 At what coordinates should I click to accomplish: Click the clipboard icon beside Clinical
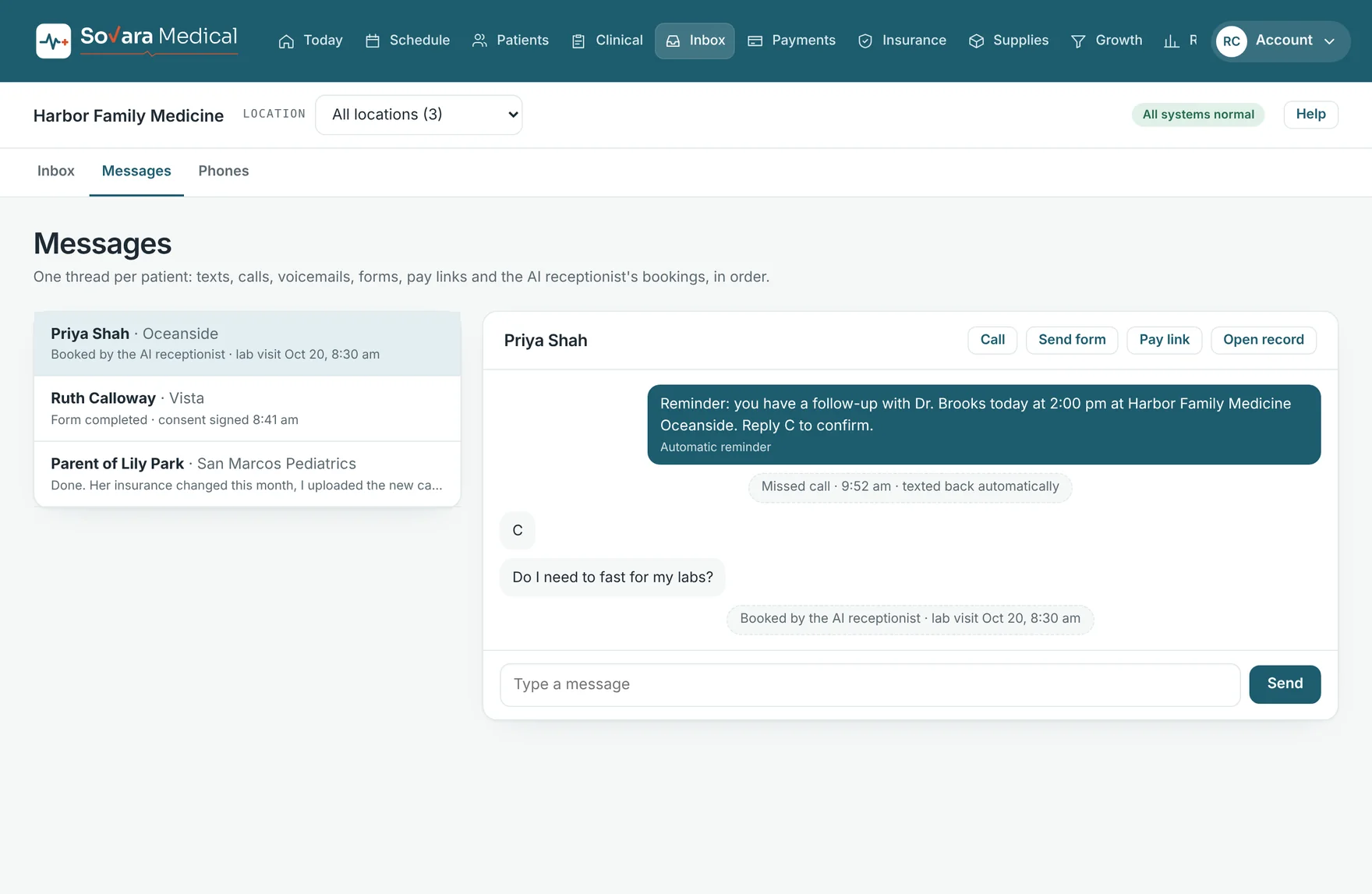578,41
